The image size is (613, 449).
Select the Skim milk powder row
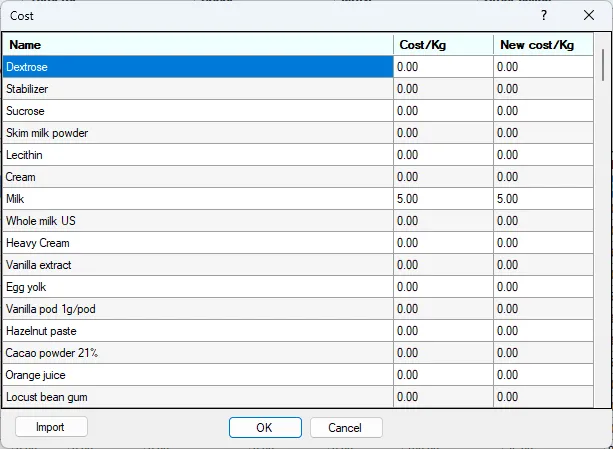(x=198, y=132)
